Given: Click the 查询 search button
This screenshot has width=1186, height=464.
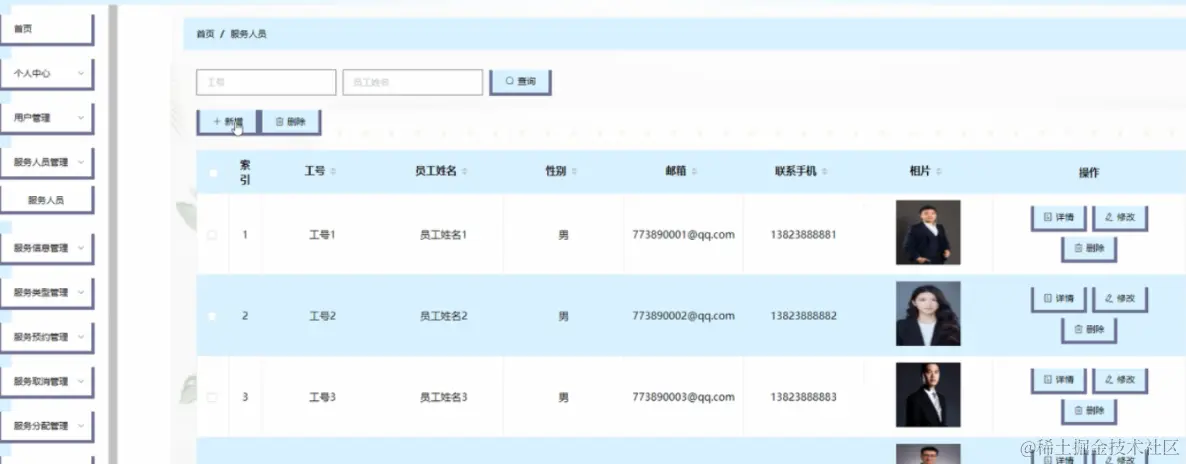Looking at the screenshot, I should click(x=520, y=82).
